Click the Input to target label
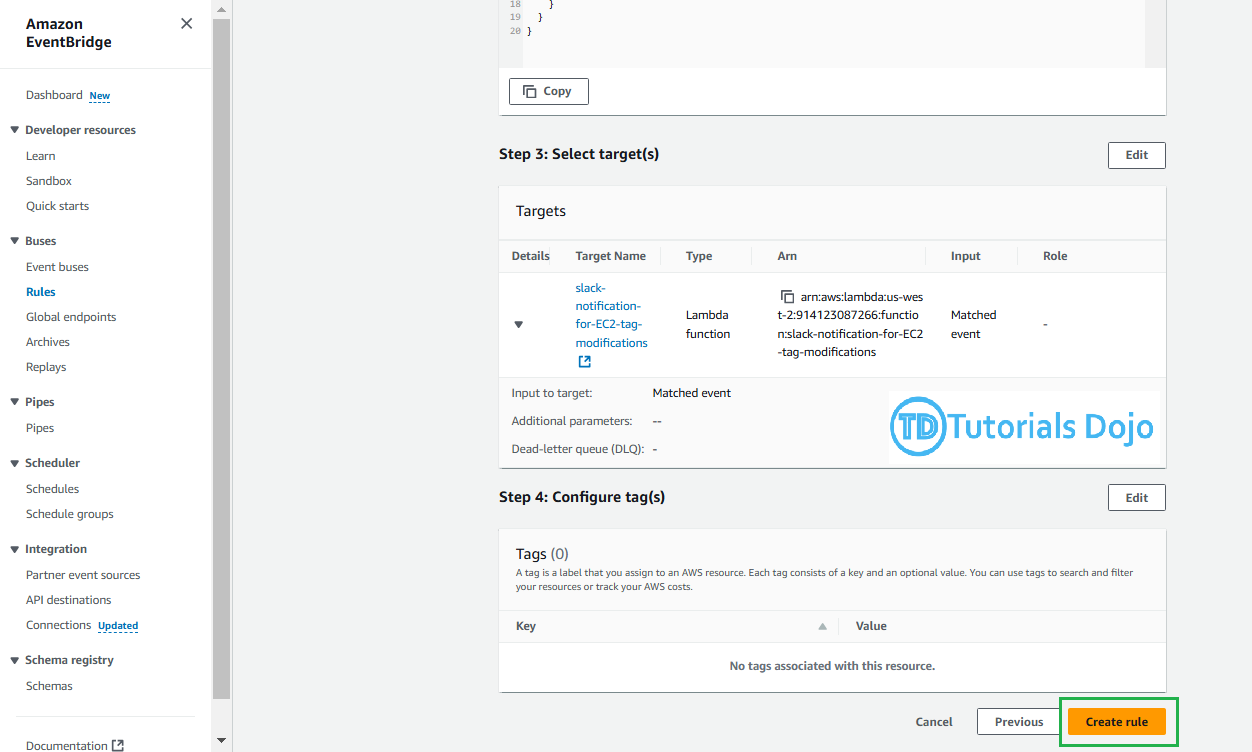1252x752 pixels. pos(552,393)
